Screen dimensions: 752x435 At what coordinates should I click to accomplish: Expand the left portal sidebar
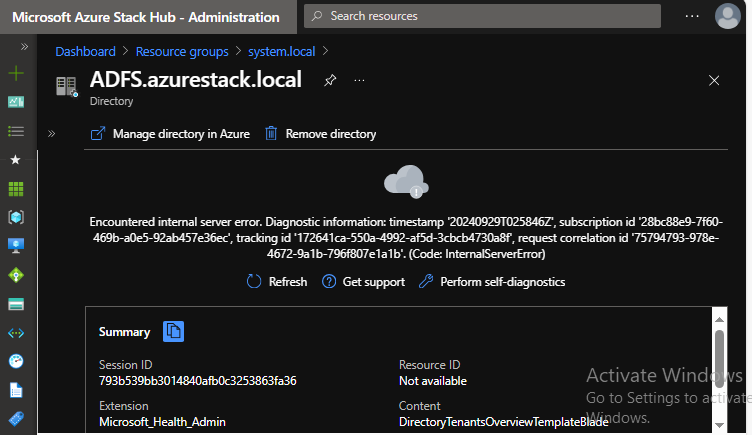point(24,47)
